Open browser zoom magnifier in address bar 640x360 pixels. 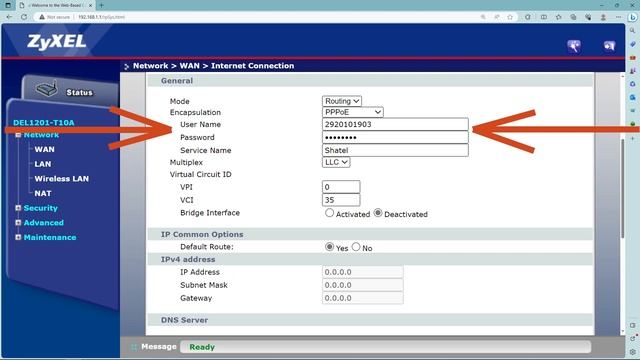tap(483, 17)
